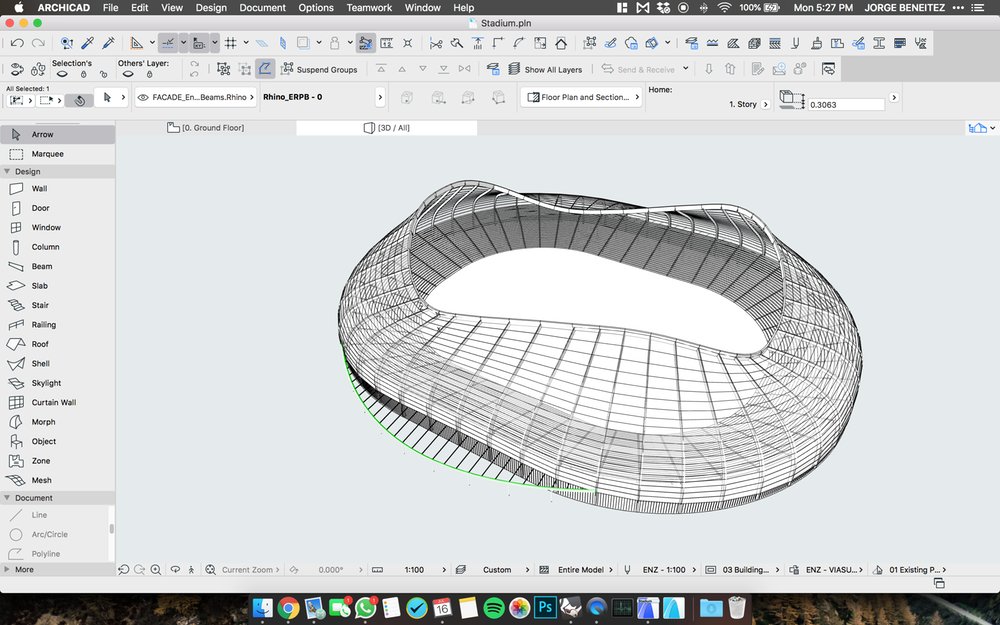Click the 0.3063 height input field
1000x625 pixels.
point(846,105)
